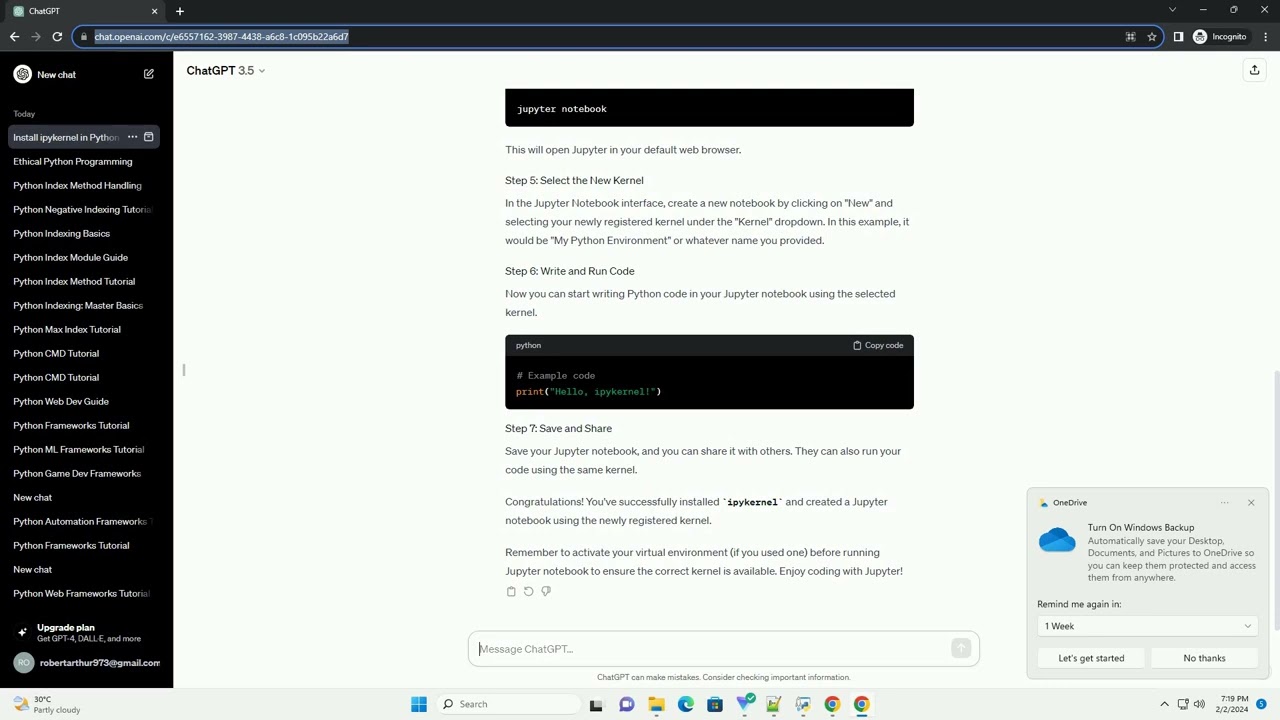Click the Step 7: Save and Share heading
This screenshot has width=1280, height=720.
[558, 428]
